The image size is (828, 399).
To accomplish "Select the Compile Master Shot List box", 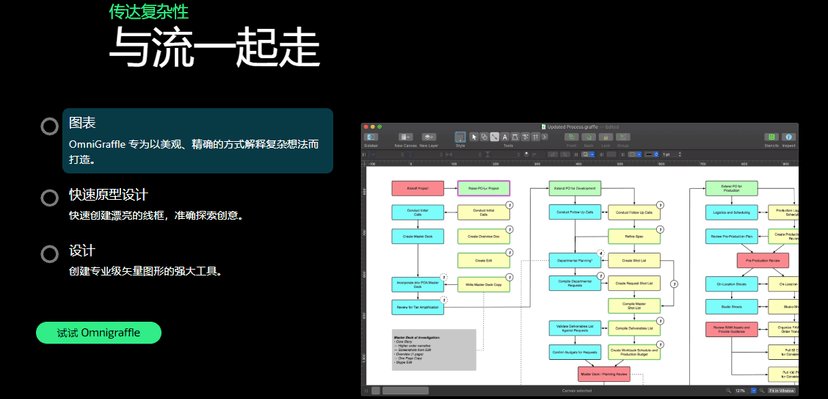I will (634, 306).
